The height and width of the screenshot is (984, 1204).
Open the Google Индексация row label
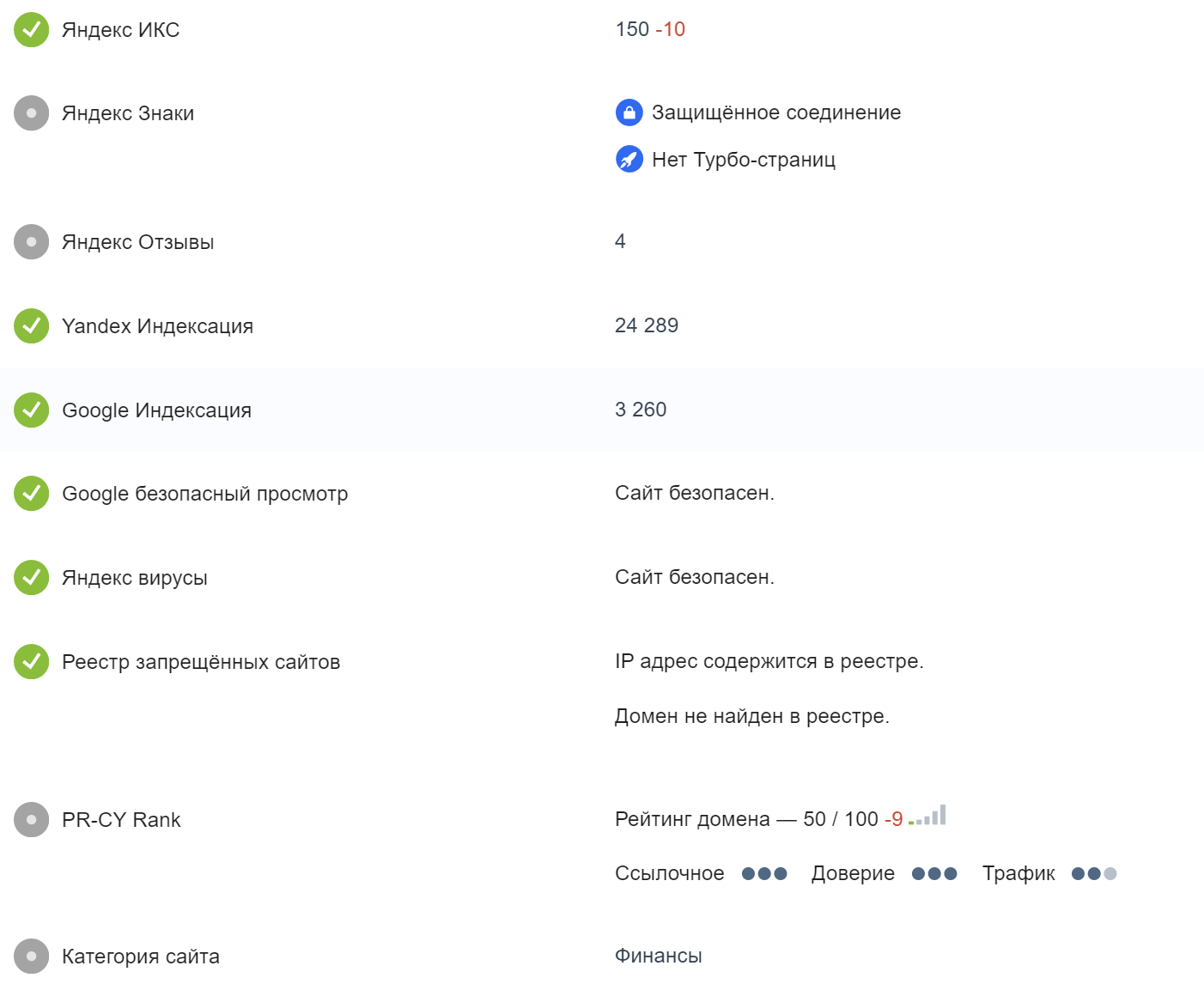pos(157,410)
